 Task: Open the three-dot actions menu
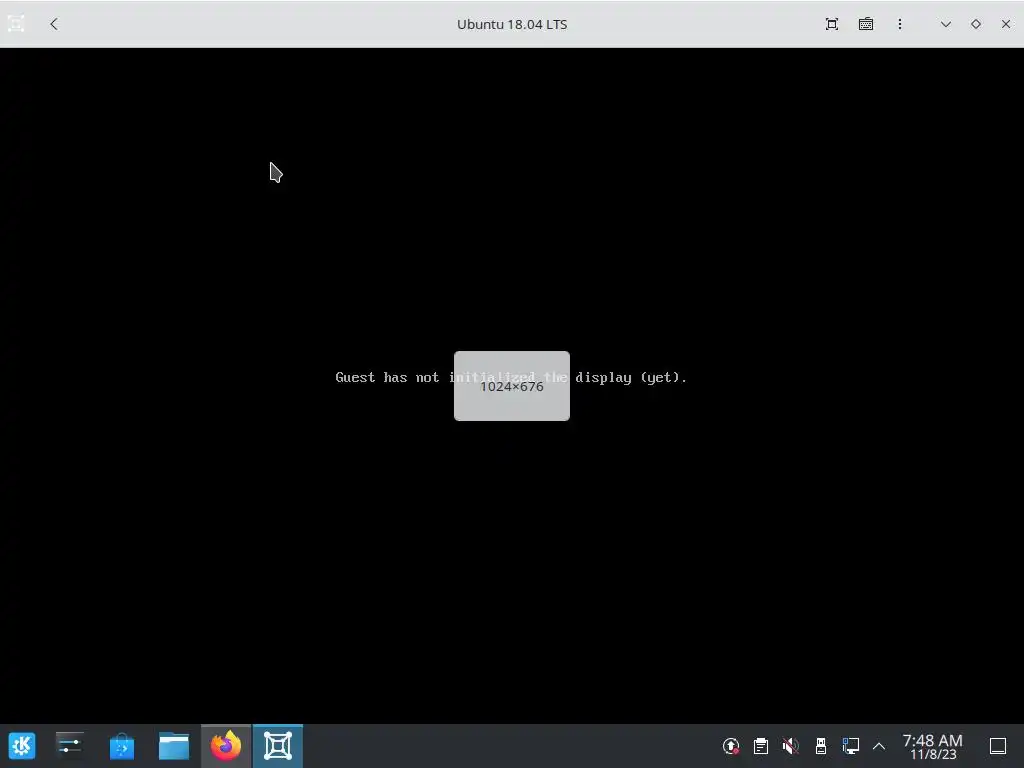(x=899, y=24)
